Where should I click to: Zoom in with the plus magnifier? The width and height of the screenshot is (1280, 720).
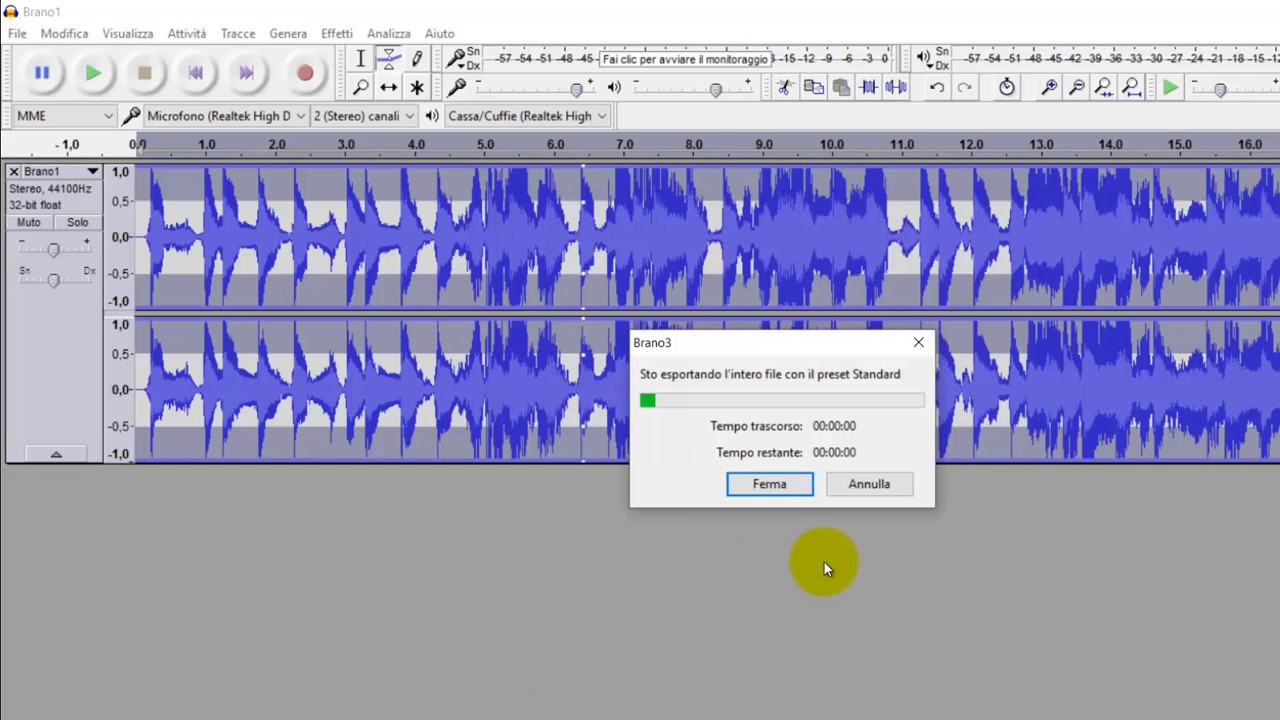pos(1049,87)
